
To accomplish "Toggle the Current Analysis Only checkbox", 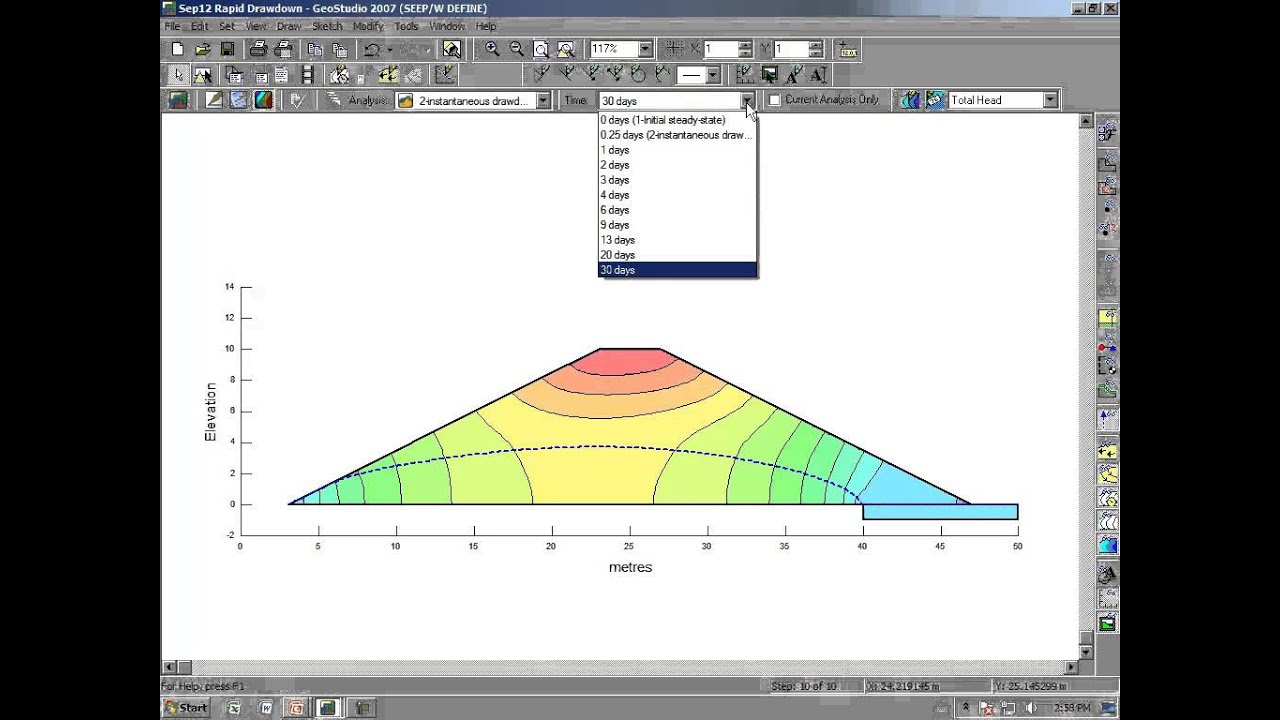I will (x=774, y=100).
